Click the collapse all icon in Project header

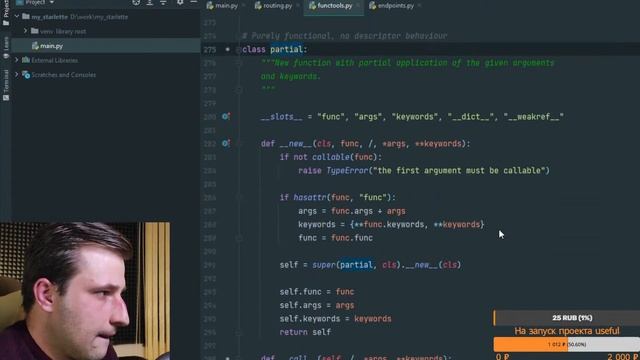pos(163,2)
